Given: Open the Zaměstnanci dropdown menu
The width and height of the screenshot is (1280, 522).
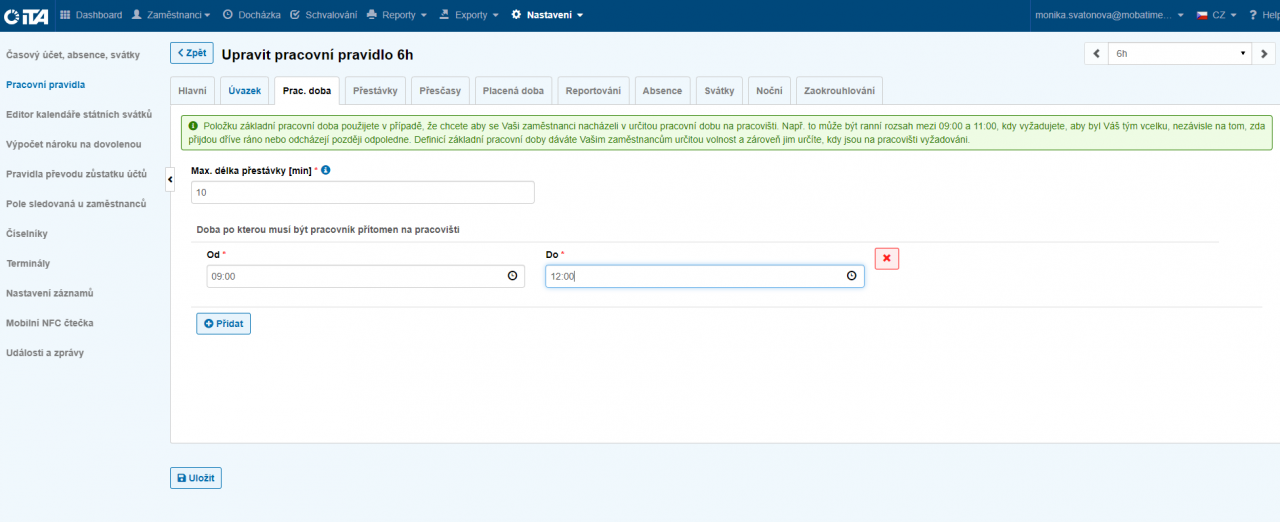Looking at the screenshot, I should pos(171,15).
